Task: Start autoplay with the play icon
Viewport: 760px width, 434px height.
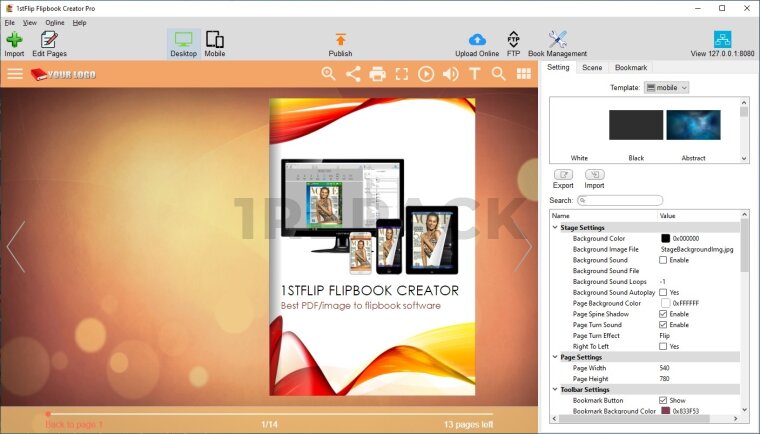Action: pyautogui.click(x=426, y=74)
